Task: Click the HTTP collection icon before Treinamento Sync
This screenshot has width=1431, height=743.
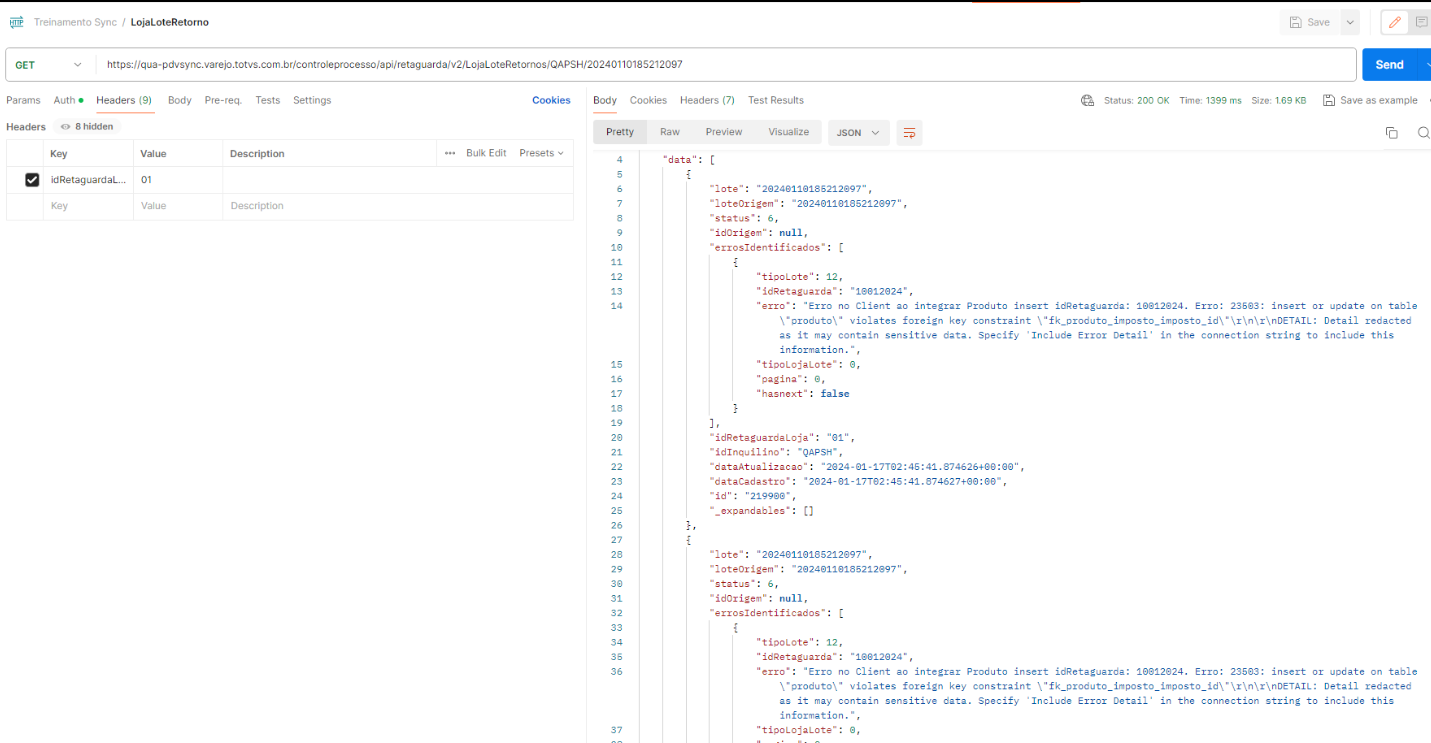Action: click(16, 22)
